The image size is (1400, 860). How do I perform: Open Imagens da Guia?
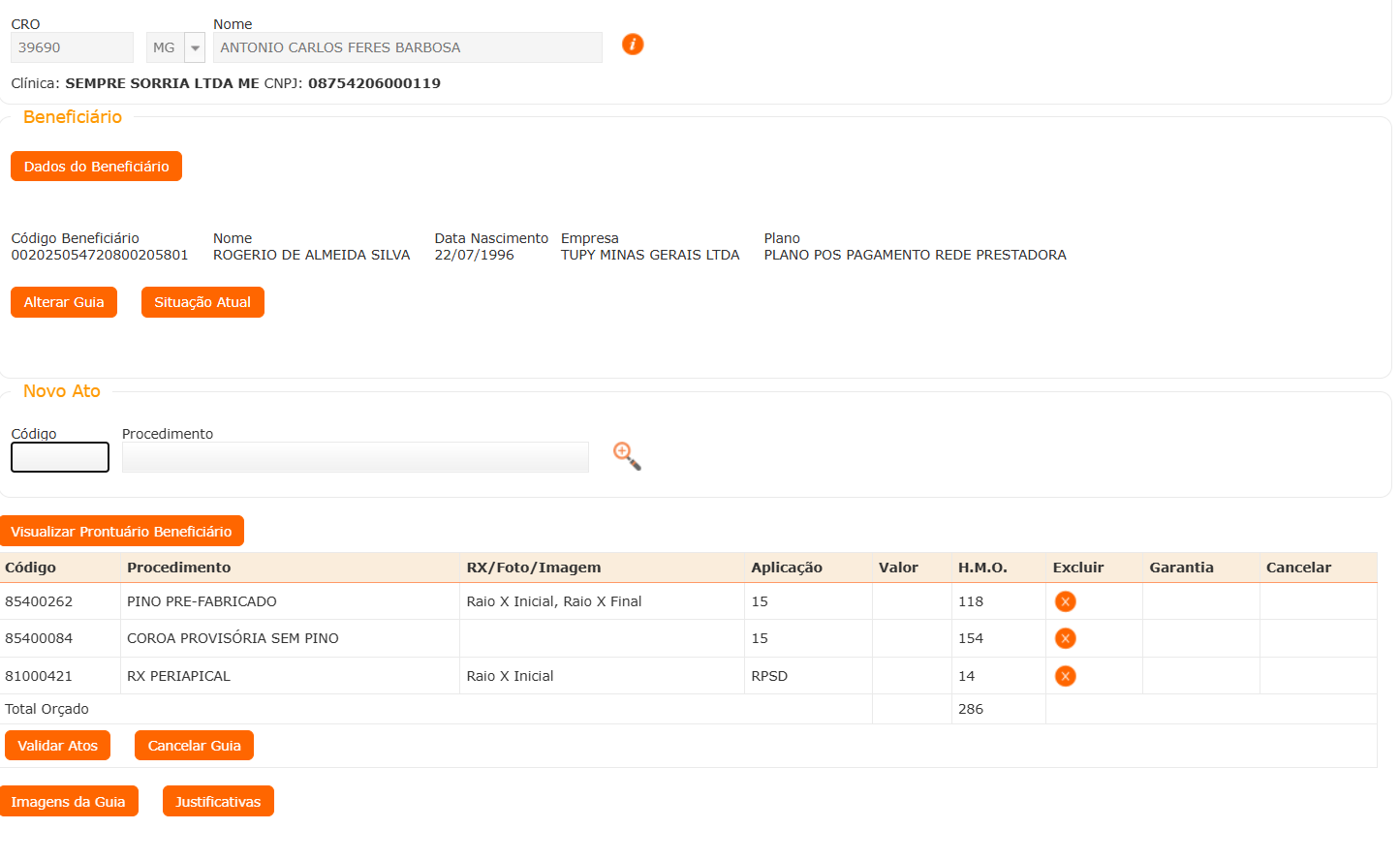(69, 802)
